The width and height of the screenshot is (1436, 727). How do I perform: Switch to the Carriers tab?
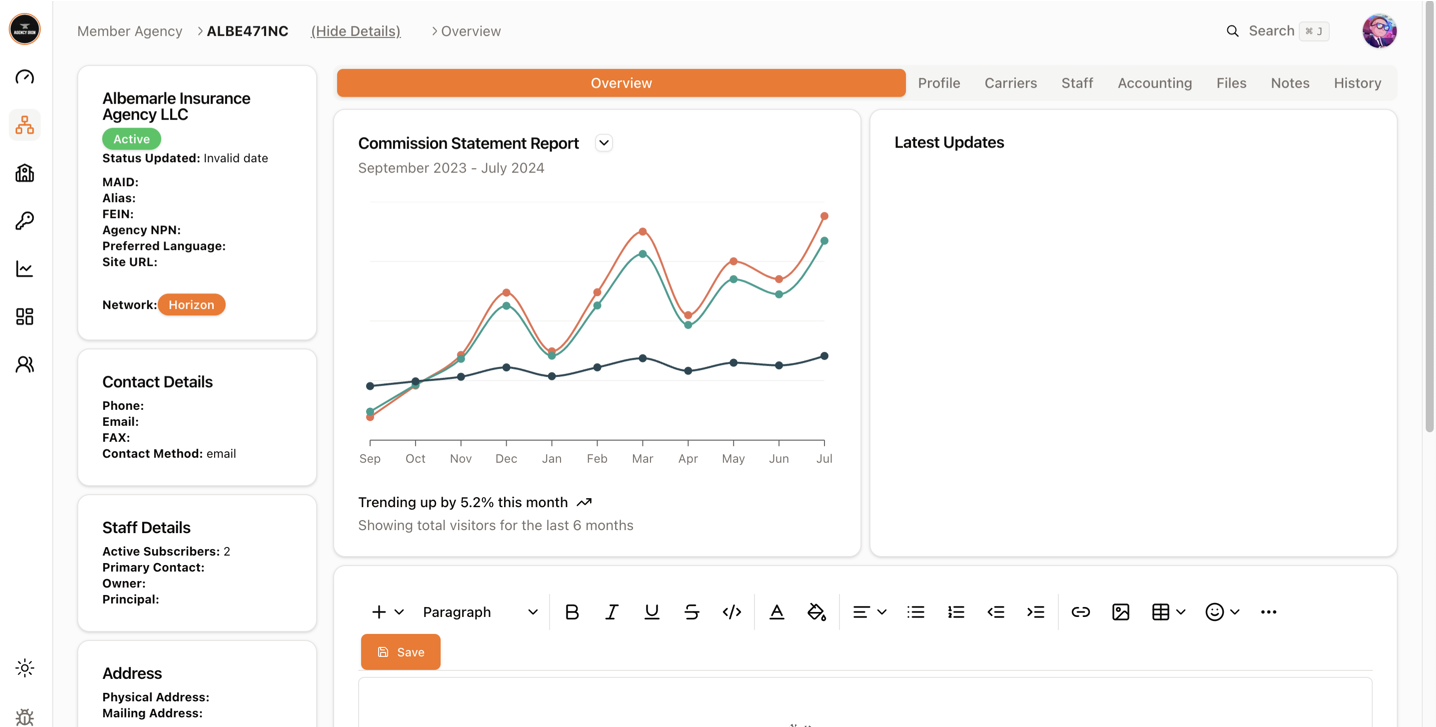(1010, 83)
